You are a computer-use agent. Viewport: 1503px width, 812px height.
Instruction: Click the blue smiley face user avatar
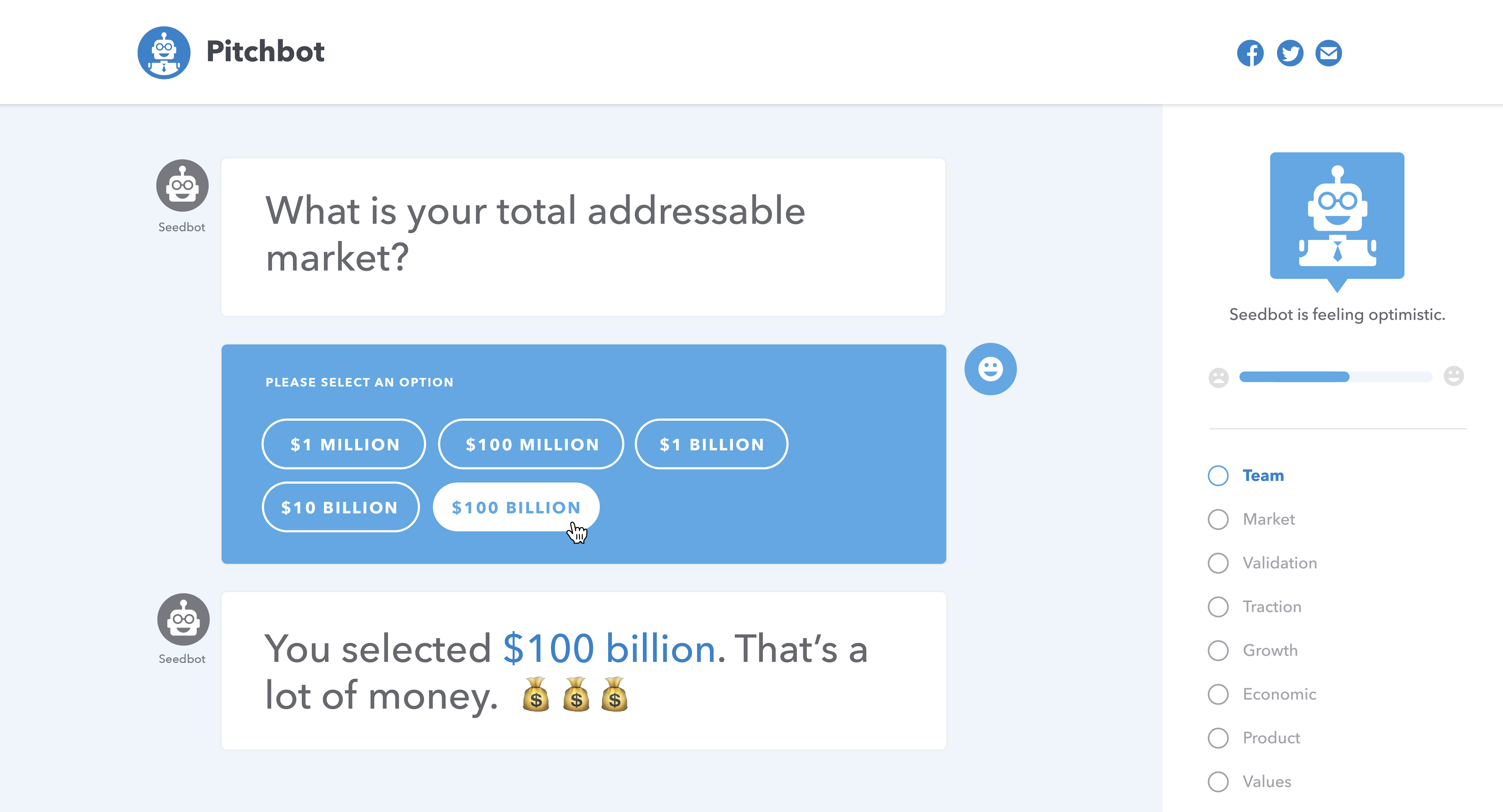(990, 369)
